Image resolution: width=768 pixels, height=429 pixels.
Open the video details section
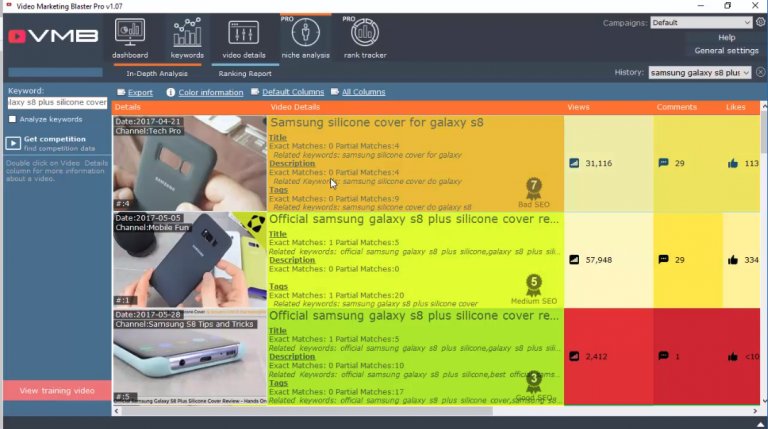[244, 39]
